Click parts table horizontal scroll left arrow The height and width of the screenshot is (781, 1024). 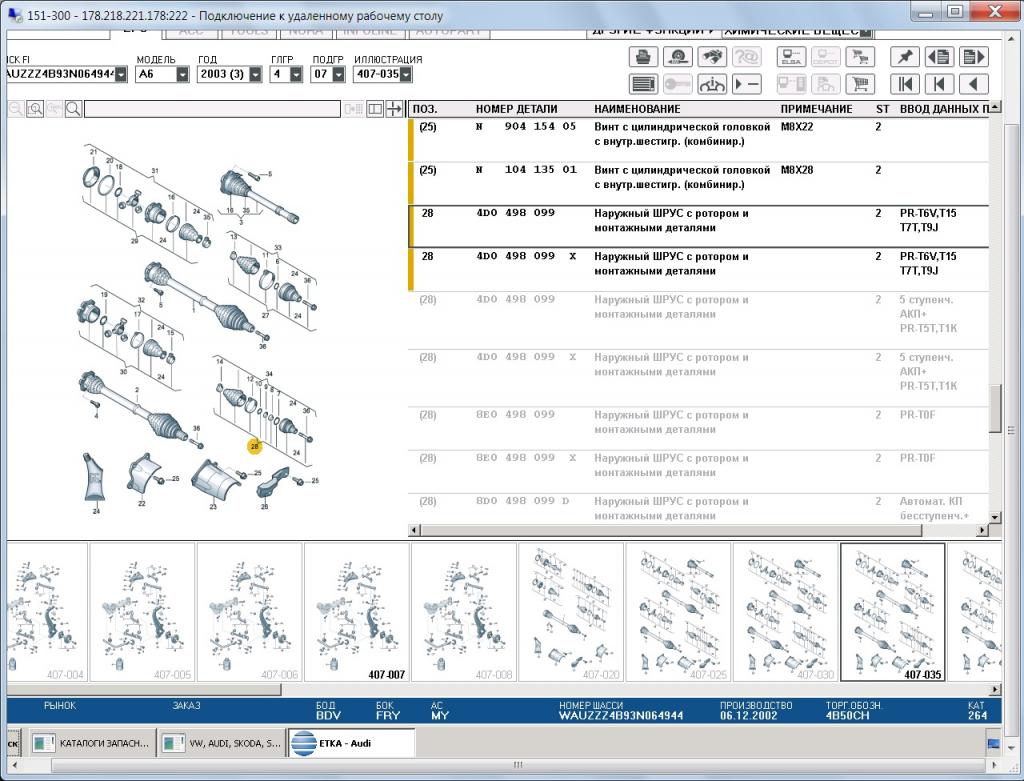click(413, 530)
